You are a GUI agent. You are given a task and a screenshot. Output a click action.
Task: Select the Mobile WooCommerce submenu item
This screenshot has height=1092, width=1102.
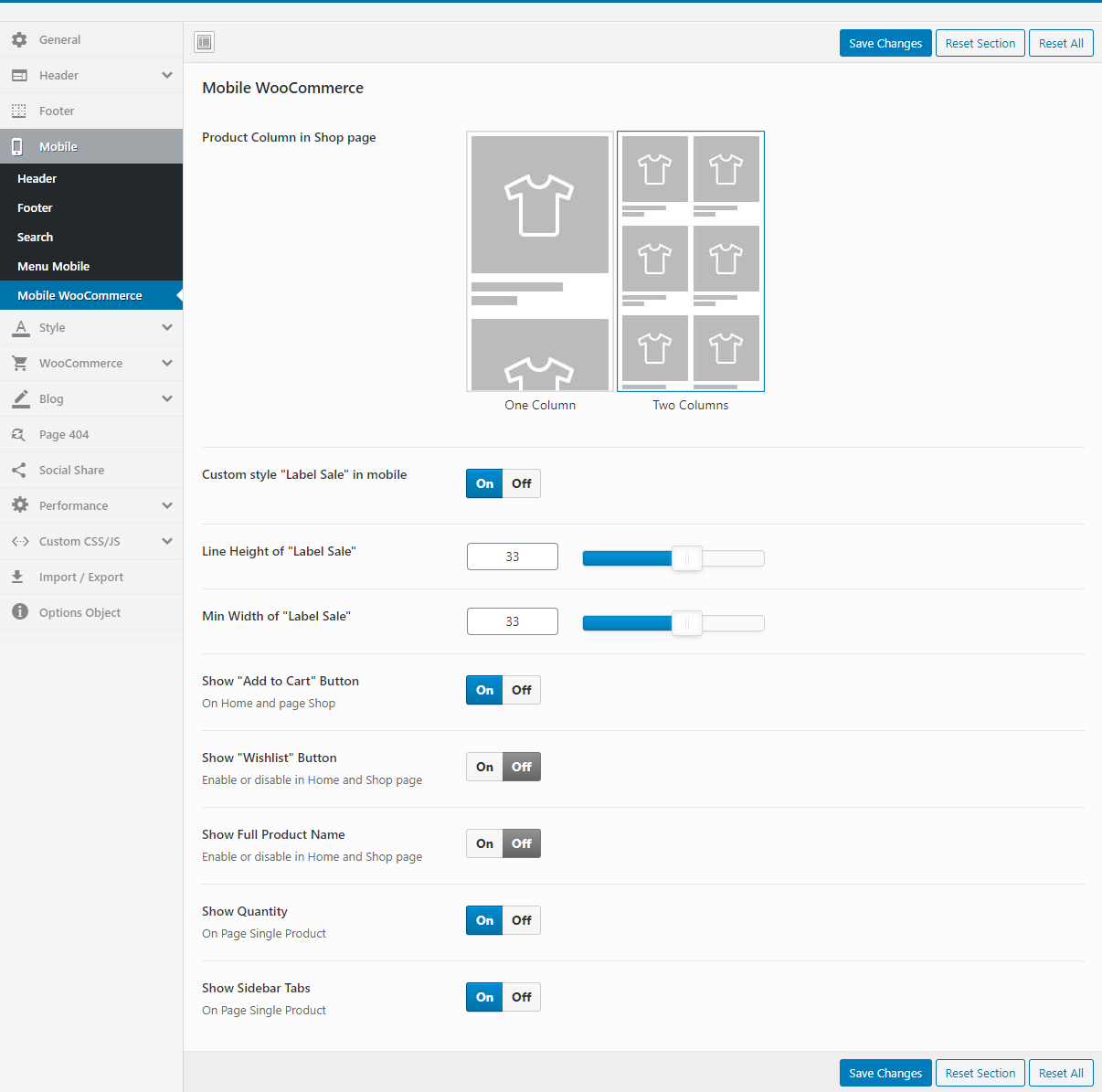click(91, 295)
